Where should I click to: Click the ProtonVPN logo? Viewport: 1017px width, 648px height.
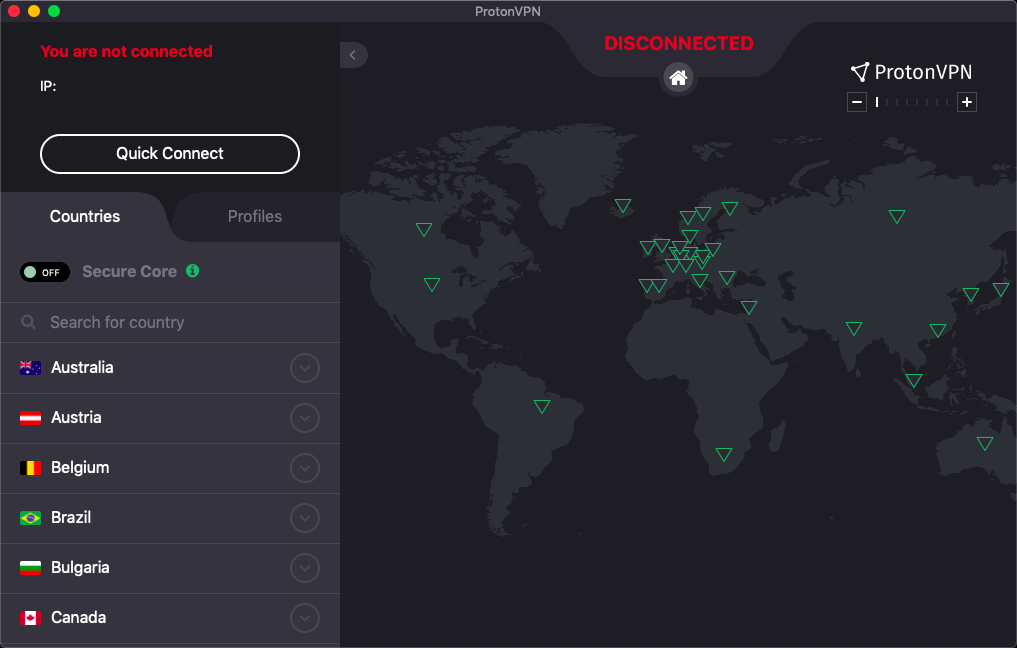pos(911,72)
